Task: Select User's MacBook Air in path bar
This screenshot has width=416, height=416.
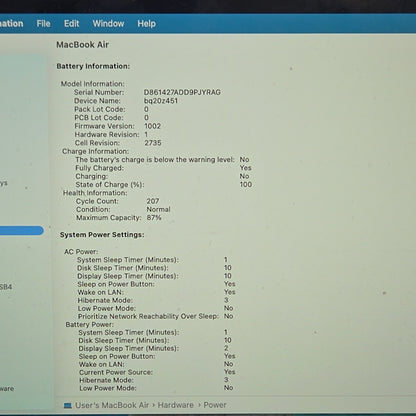Action: click(x=112, y=405)
